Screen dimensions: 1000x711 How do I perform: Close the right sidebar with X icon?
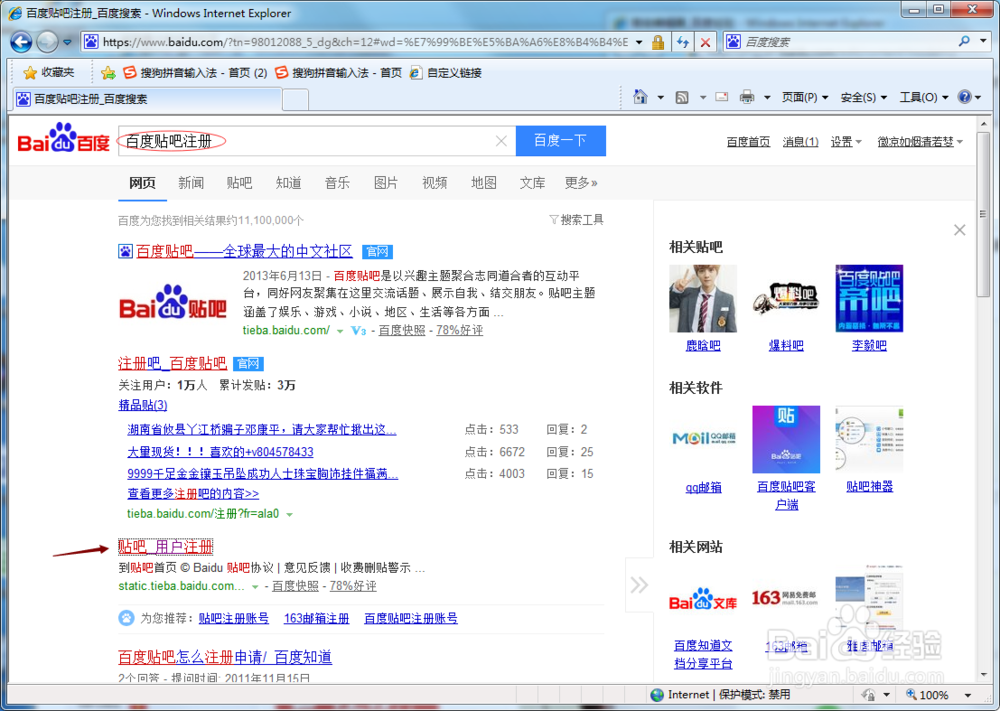tap(959, 230)
